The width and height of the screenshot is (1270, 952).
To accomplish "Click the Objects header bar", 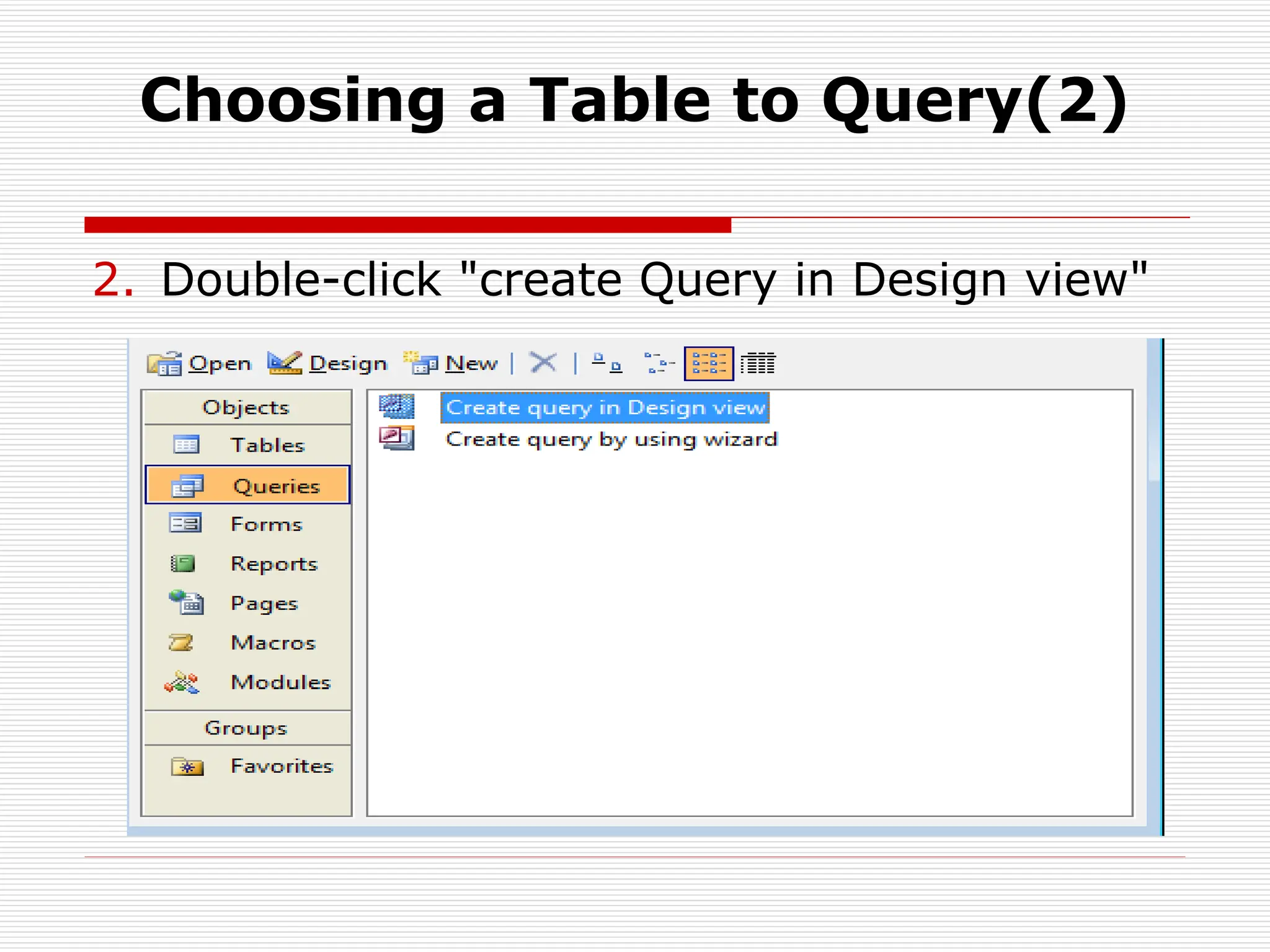I will pos(247,407).
